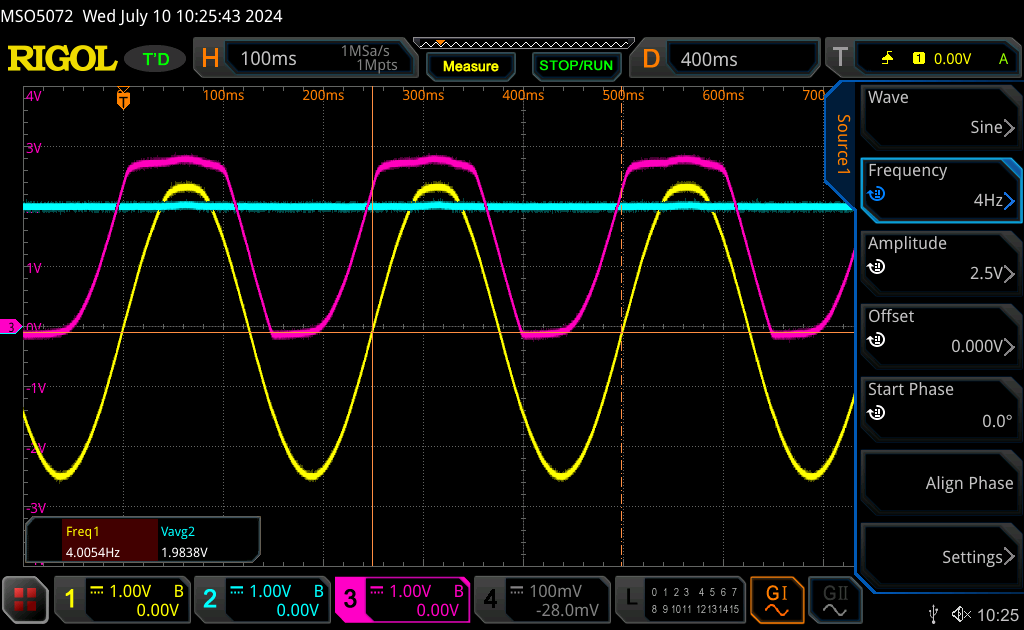Click the rising edge trigger slope icon
Image resolution: width=1024 pixels, height=630 pixels.
(x=887, y=59)
